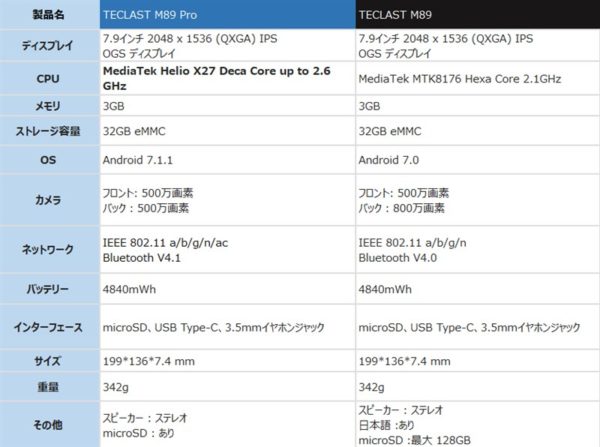Click the バッテリー row label
Screen dimensions: 600x447
pos(50,289)
